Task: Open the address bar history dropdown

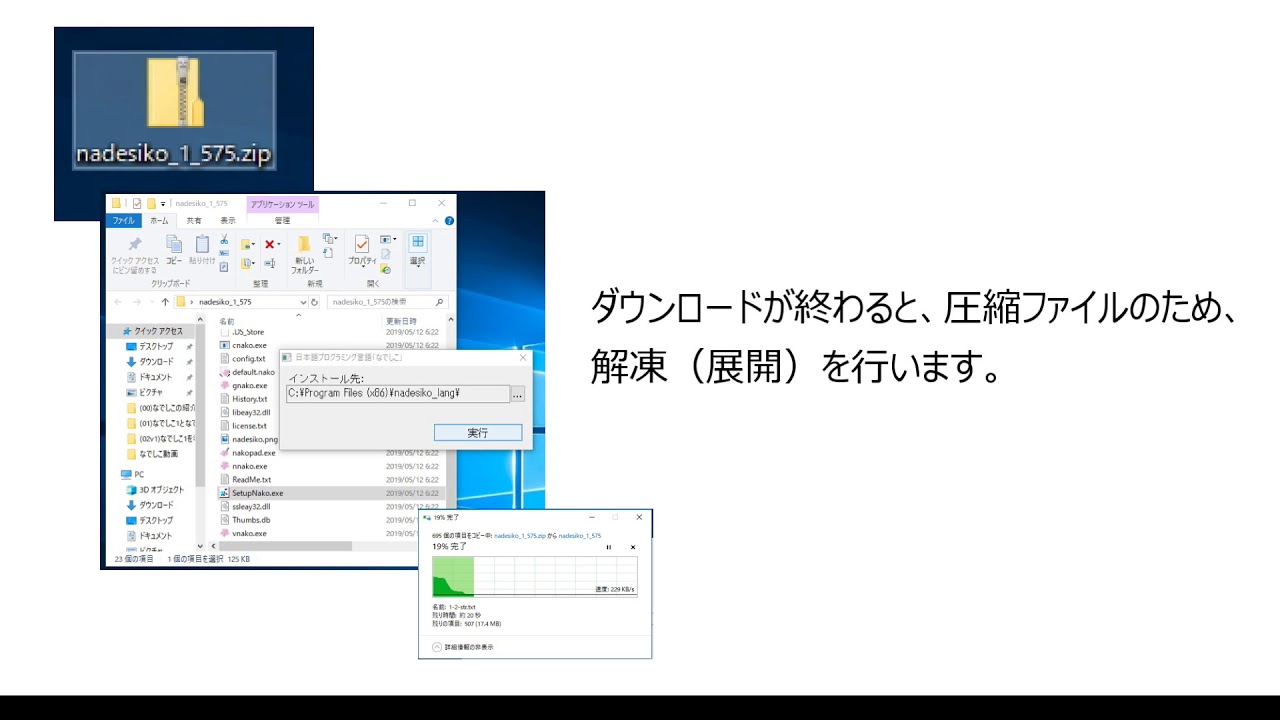Action: tap(303, 301)
